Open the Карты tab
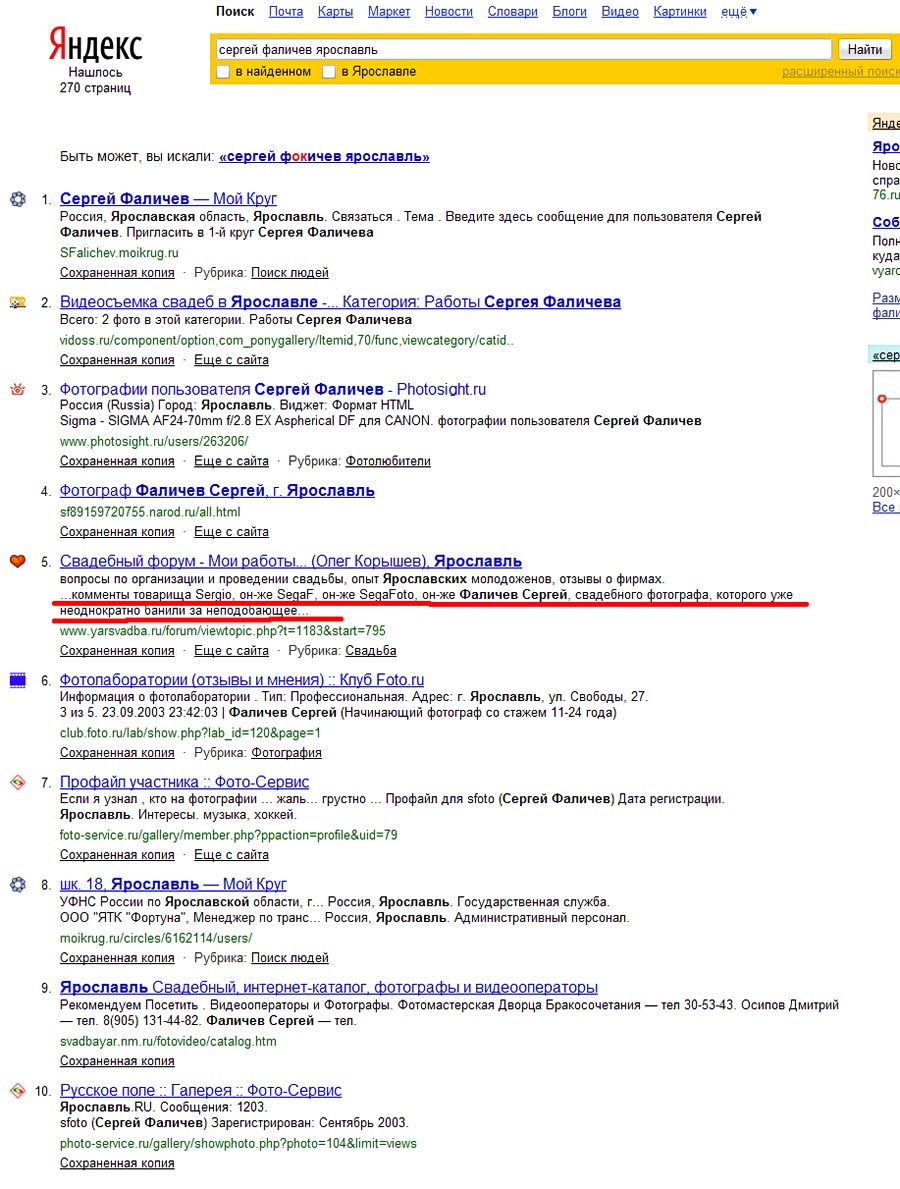The image size is (900, 1189). point(335,11)
